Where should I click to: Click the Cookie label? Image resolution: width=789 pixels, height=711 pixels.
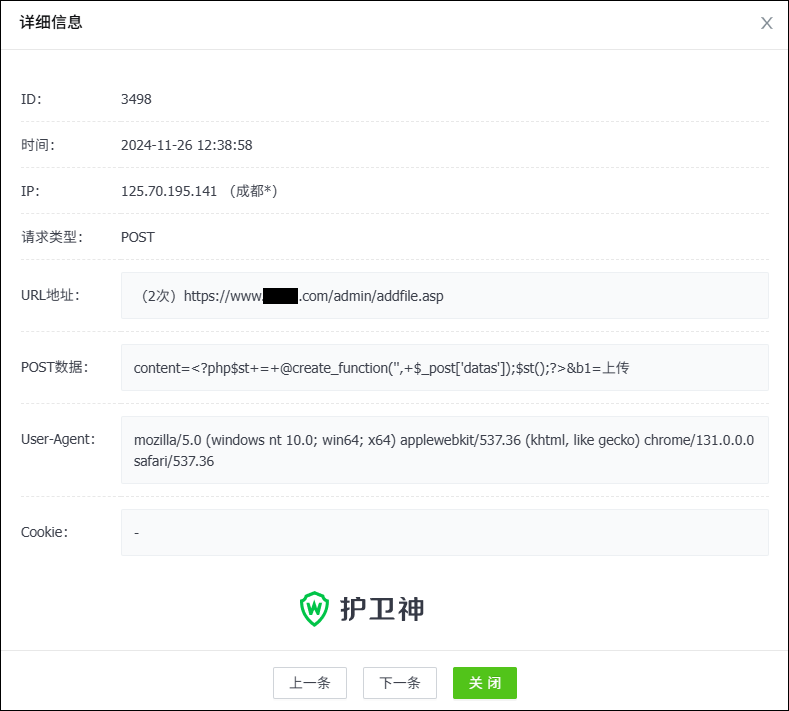[44, 532]
